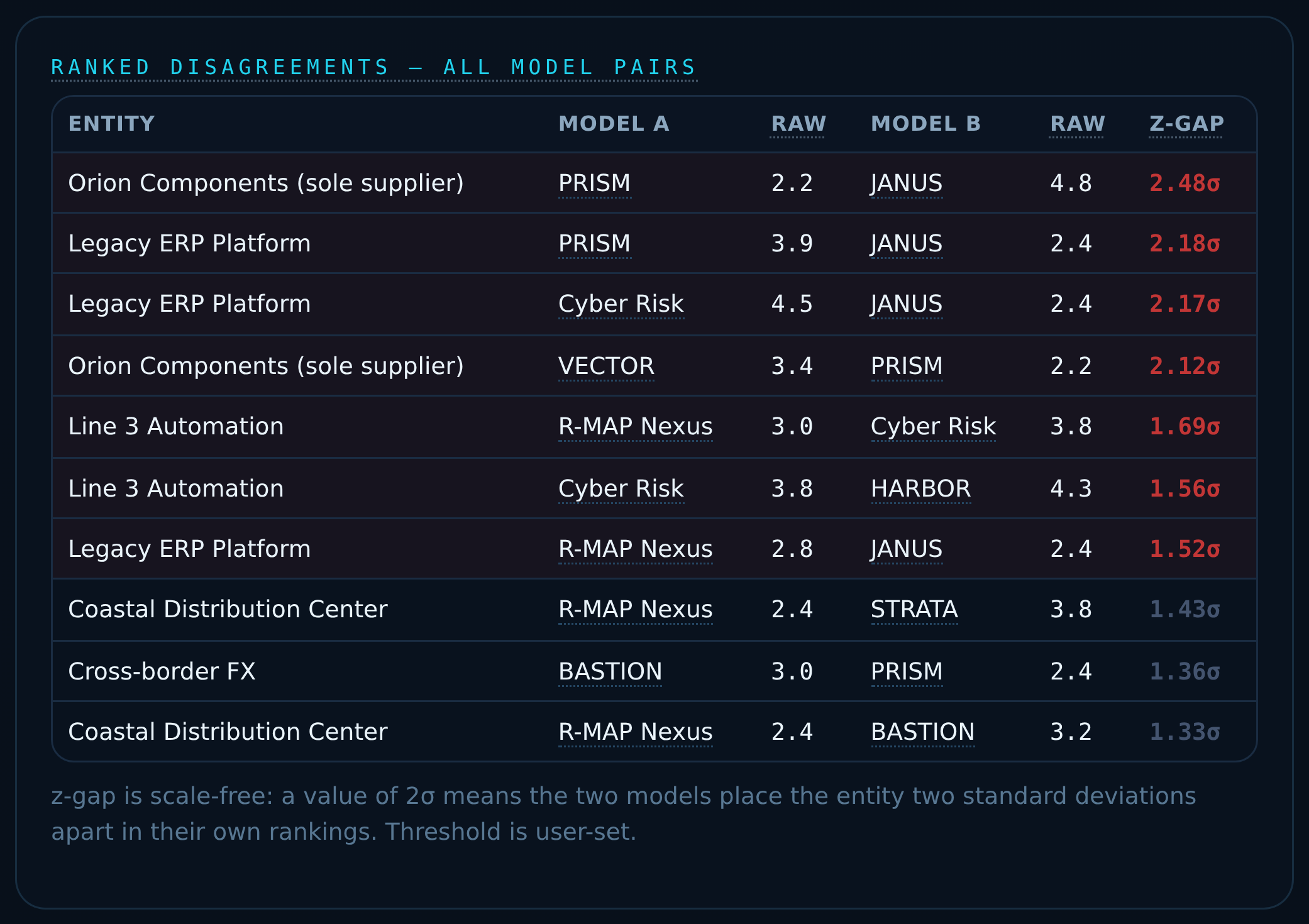Select the 1.56σ z-gap value
Screen dimensions: 1309x924
1185,489
